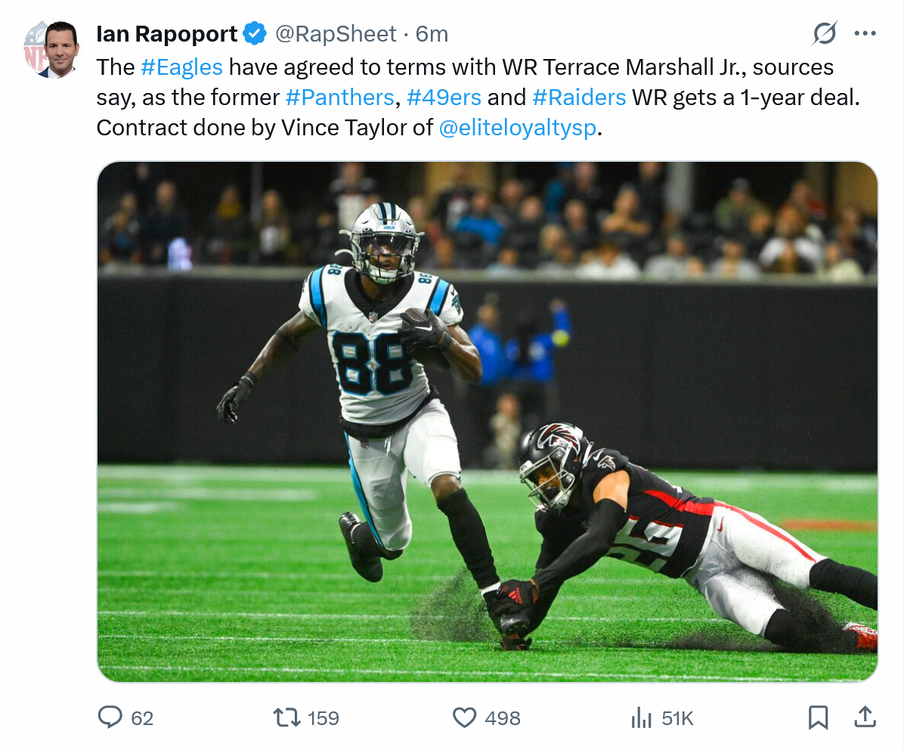Viewport: 904px width, 750px height.
Task: Click Ian Rapoport's profile avatar
Action: (x=51, y=50)
